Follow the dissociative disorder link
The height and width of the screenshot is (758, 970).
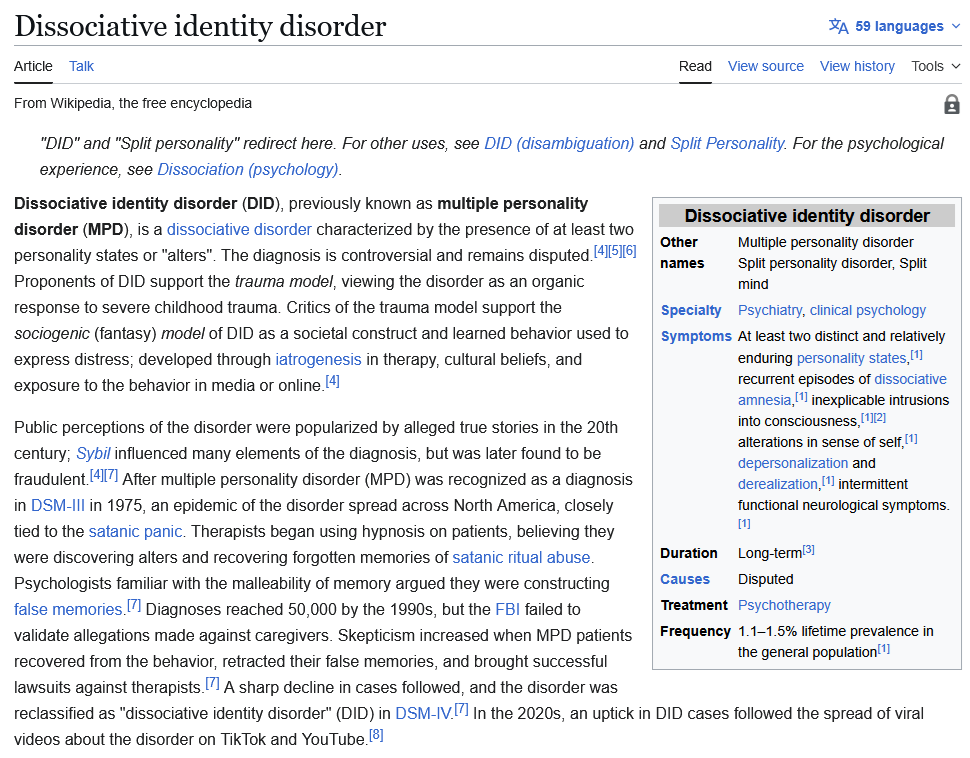(239, 230)
